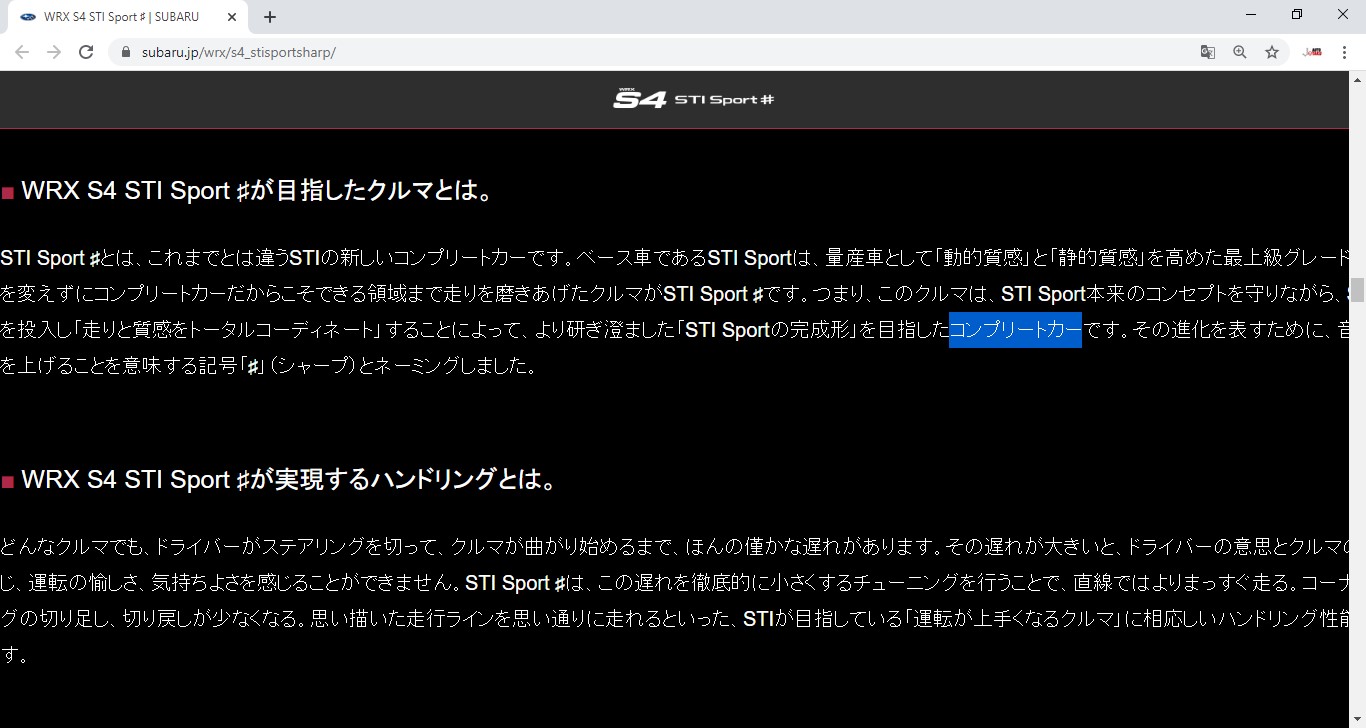
Task: Open the zoom magnifier icon in address bar
Action: coord(1240,52)
